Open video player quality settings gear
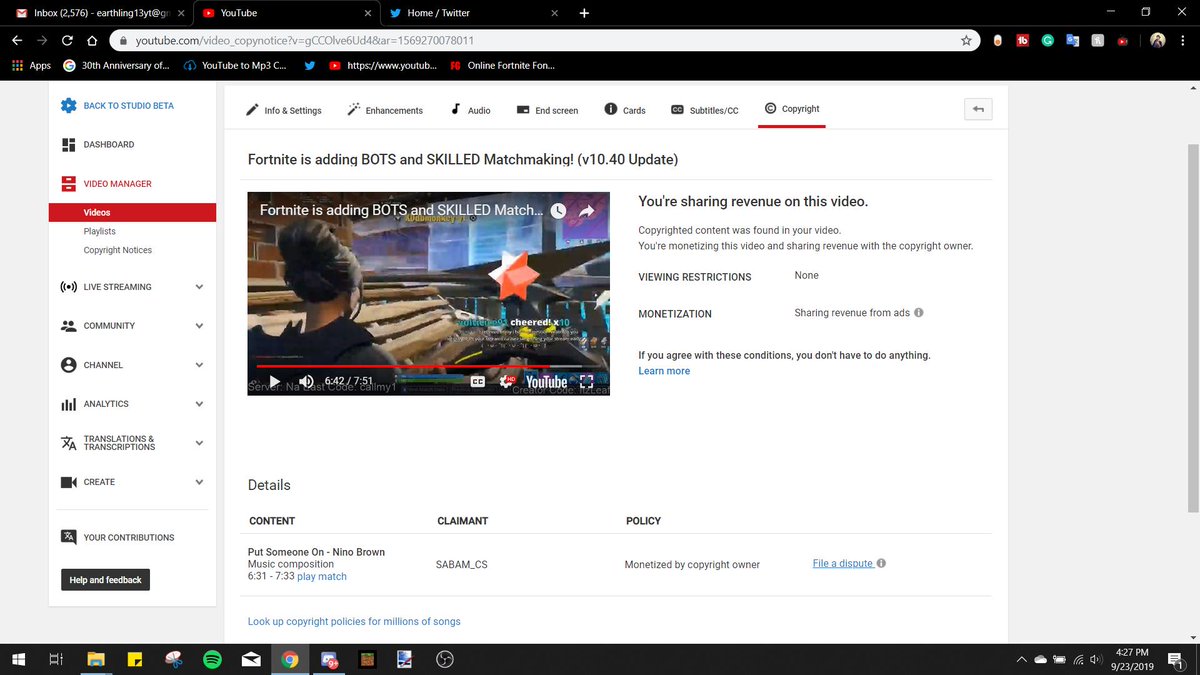Viewport: 1200px width, 675px height. tap(508, 381)
